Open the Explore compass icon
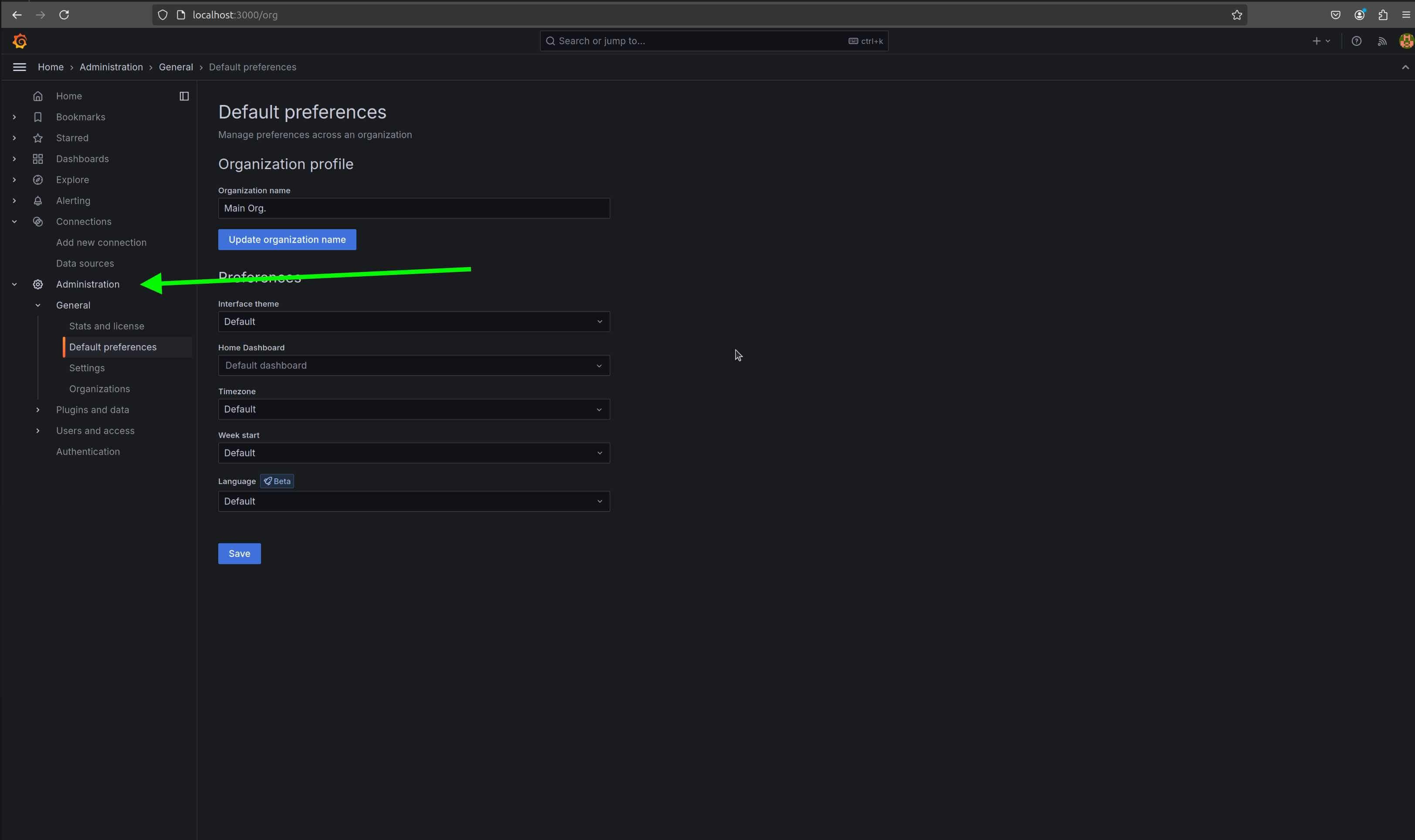 pyautogui.click(x=37, y=180)
